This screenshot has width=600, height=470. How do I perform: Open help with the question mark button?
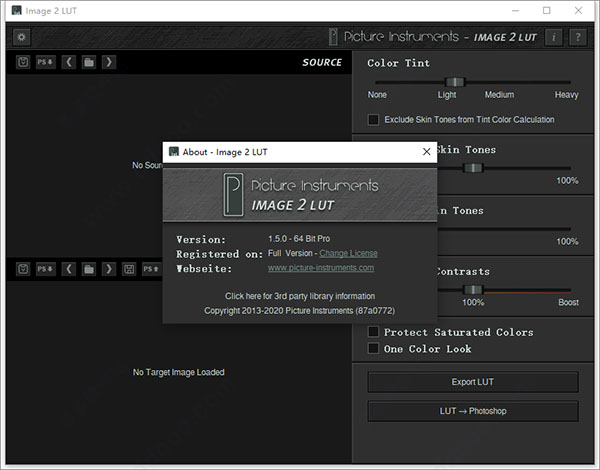tap(578, 37)
